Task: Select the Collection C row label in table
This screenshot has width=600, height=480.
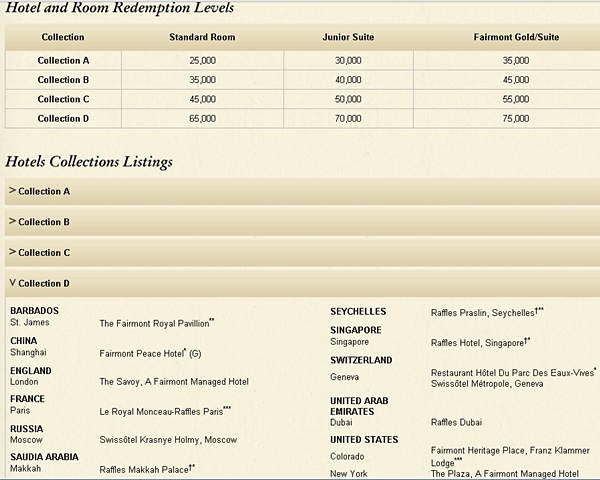Action: 63,99
